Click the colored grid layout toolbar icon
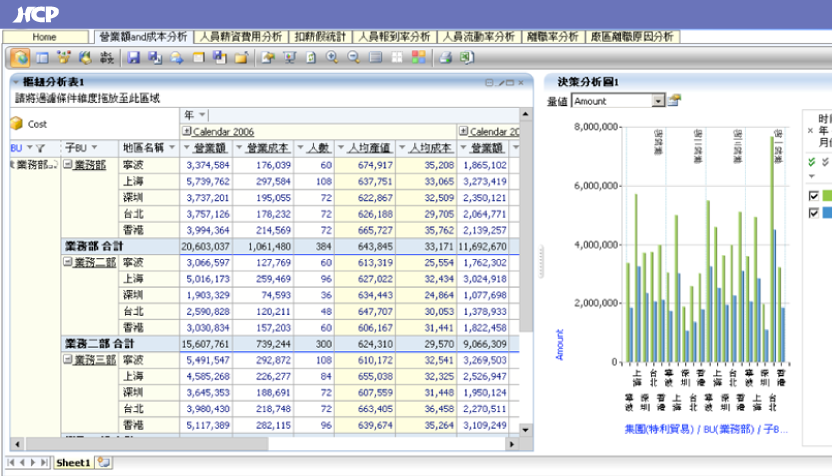The width and height of the screenshot is (832, 476). click(418, 57)
